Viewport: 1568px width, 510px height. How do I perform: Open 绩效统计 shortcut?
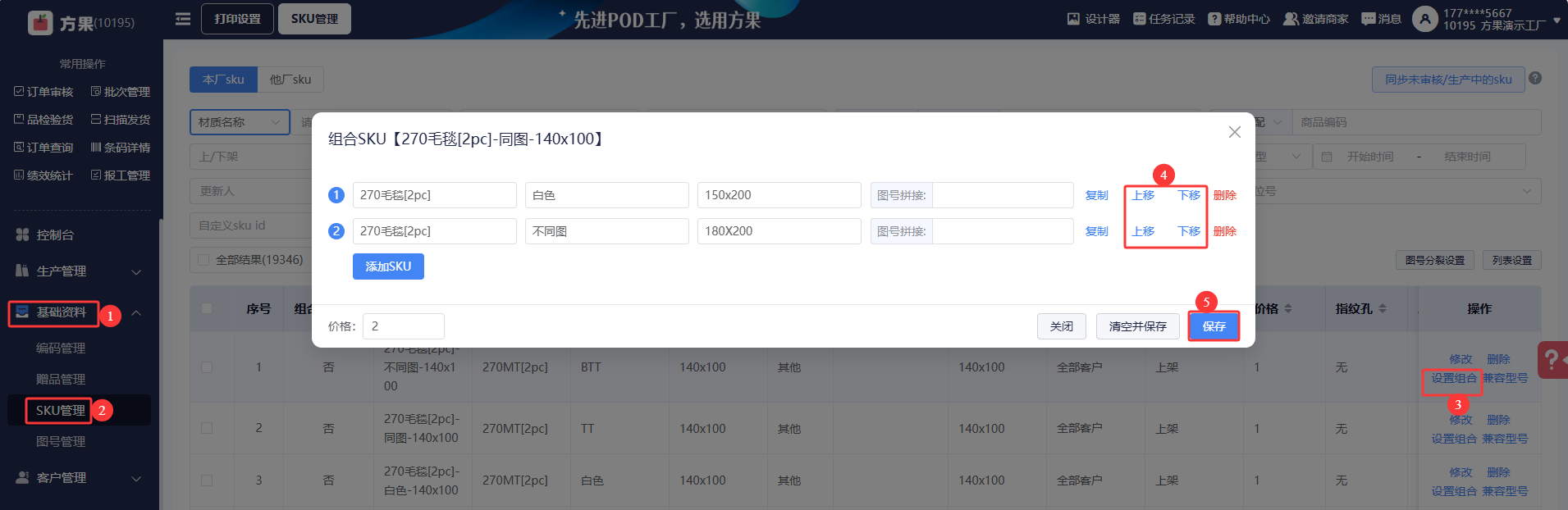(43, 175)
